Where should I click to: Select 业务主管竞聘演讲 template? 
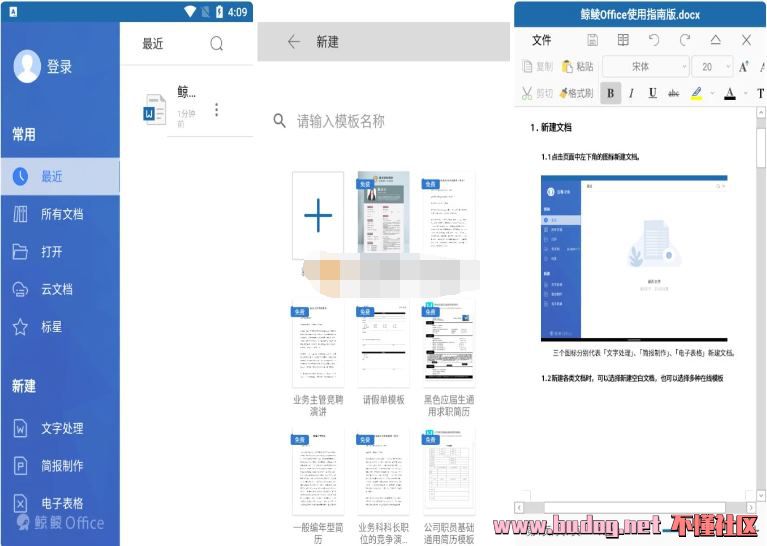(318, 359)
